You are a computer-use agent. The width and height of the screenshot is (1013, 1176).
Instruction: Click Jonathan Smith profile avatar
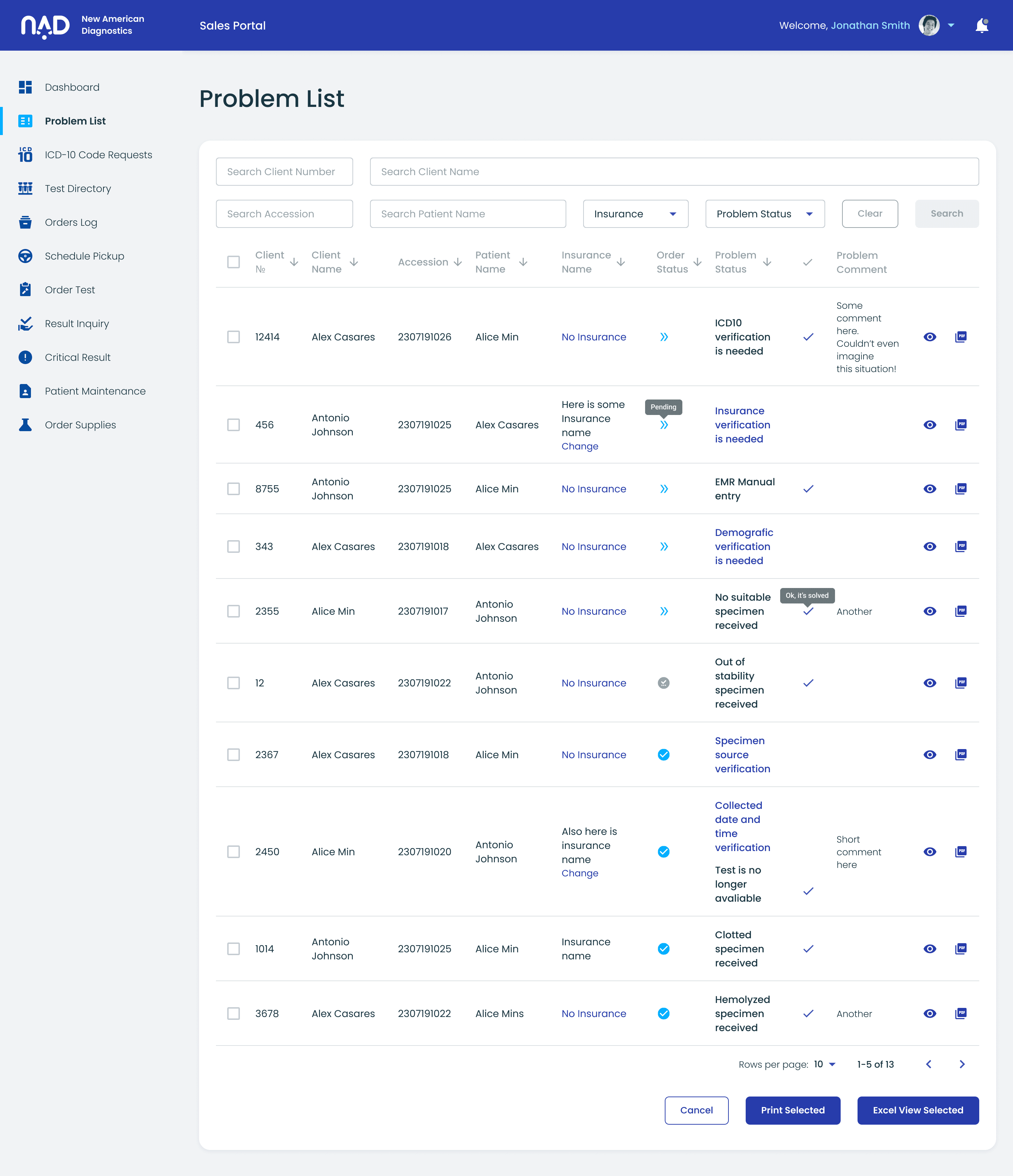[929, 26]
